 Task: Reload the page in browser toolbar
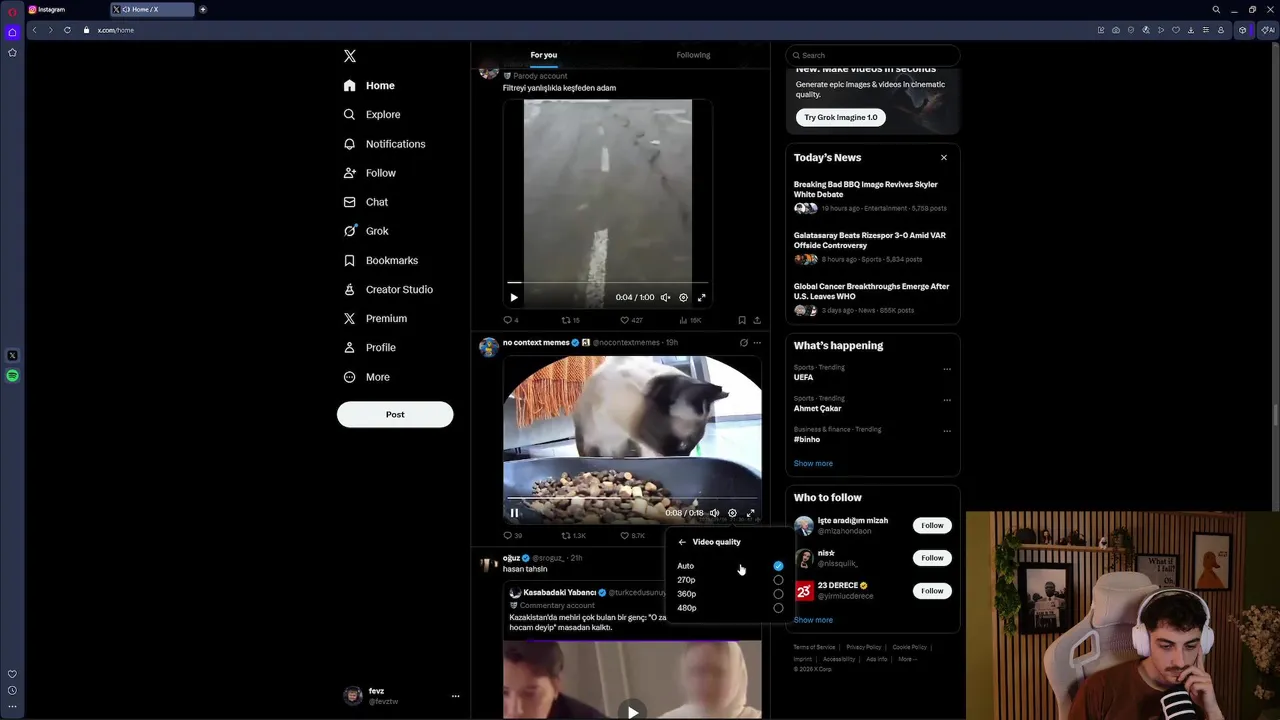[67, 30]
